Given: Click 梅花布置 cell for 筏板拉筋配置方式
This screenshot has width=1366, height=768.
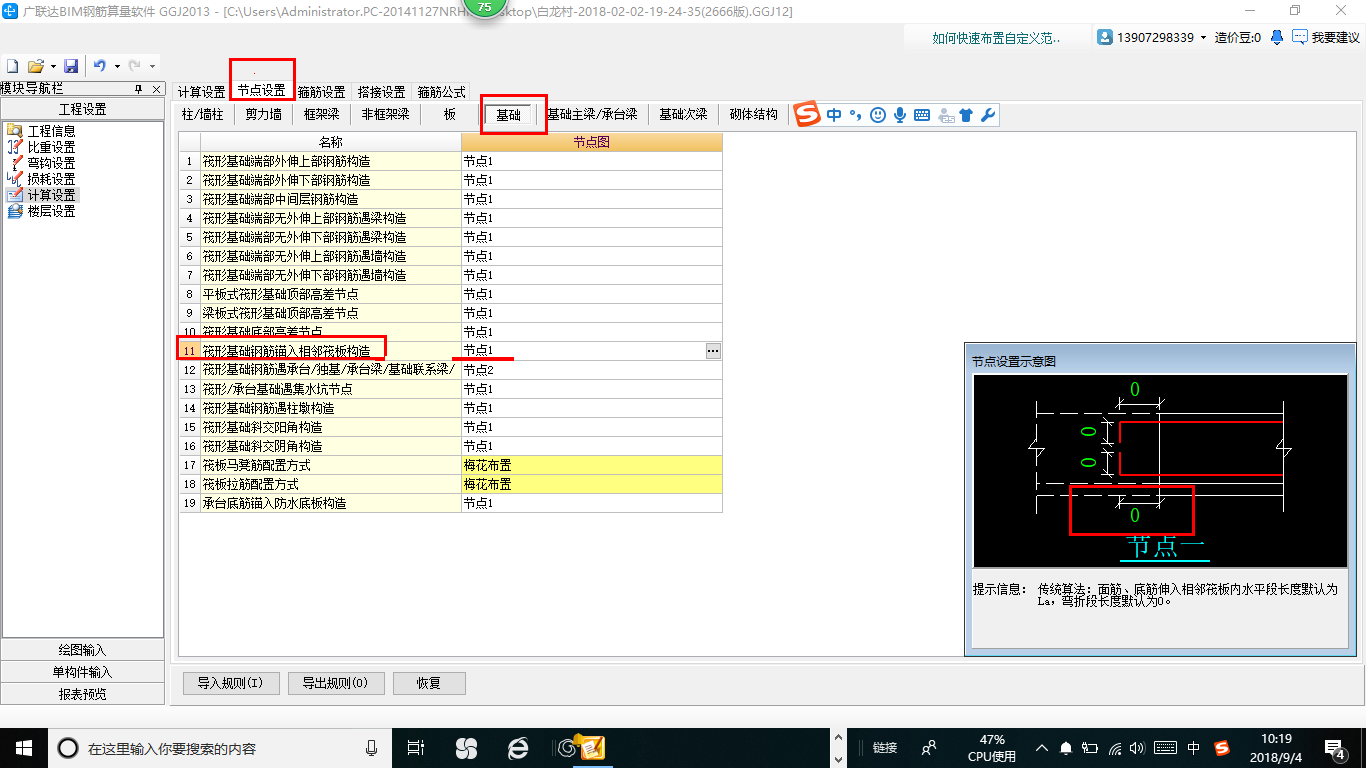Looking at the screenshot, I should click(x=591, y=484).
